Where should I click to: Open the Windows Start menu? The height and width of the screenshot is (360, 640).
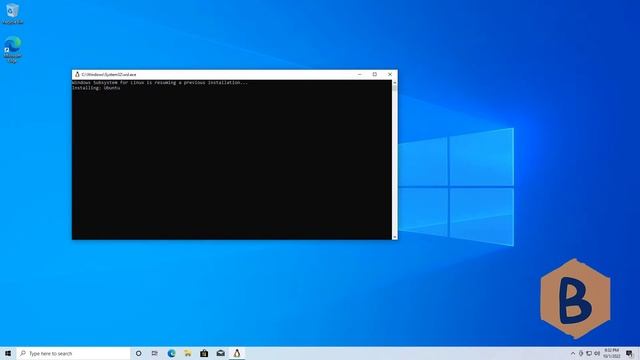pyautogui.click(x=8, y=353)
